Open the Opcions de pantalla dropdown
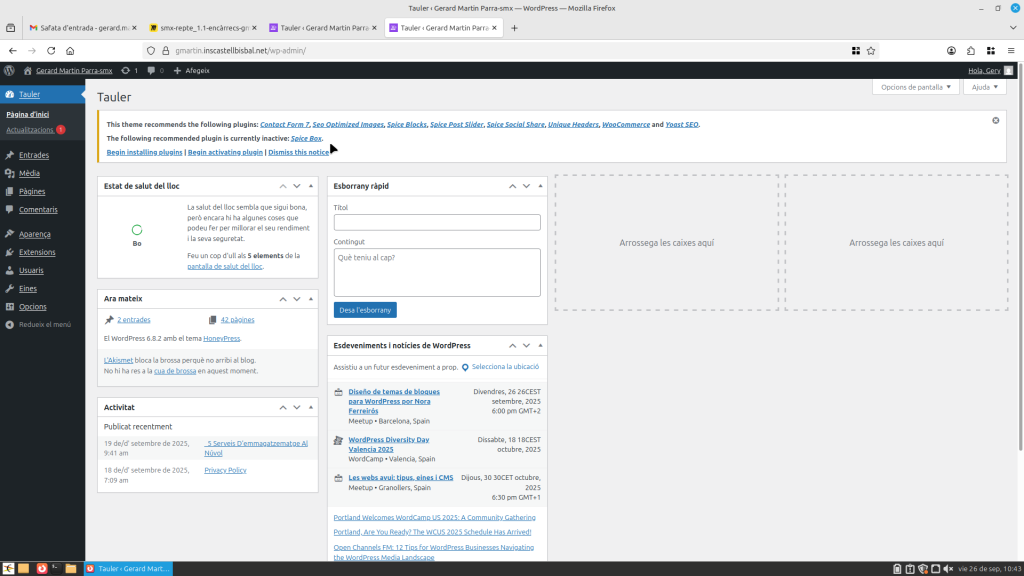 (915, 87)
